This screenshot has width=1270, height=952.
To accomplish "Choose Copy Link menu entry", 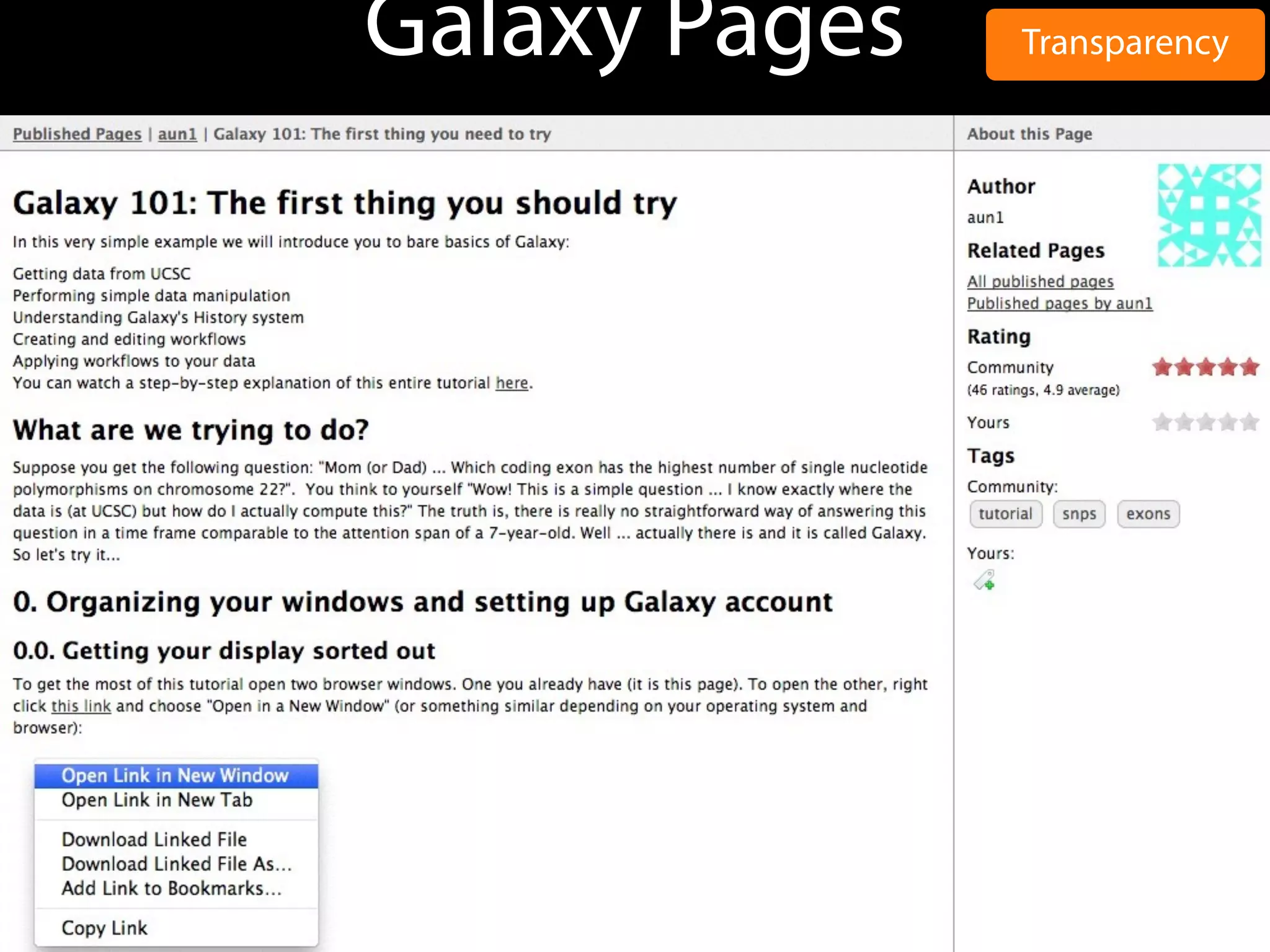I will point(176,928).
